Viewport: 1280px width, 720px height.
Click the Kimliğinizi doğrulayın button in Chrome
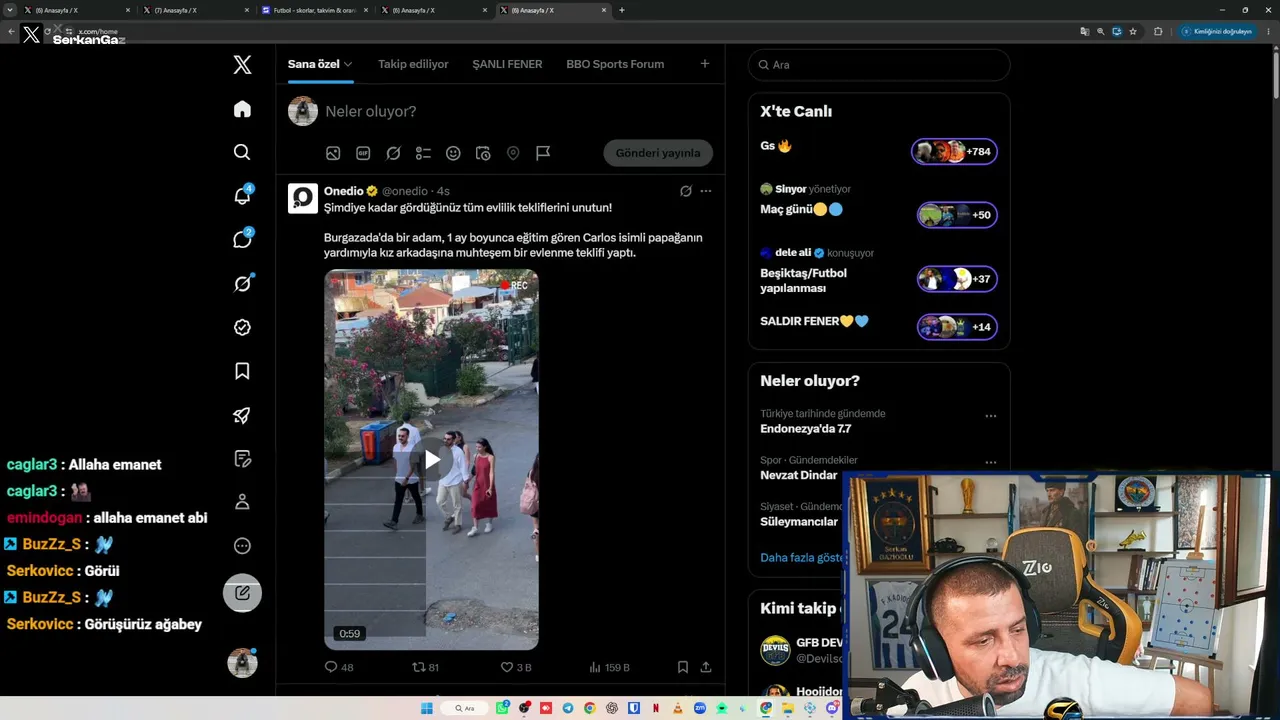coord(1217,31)
